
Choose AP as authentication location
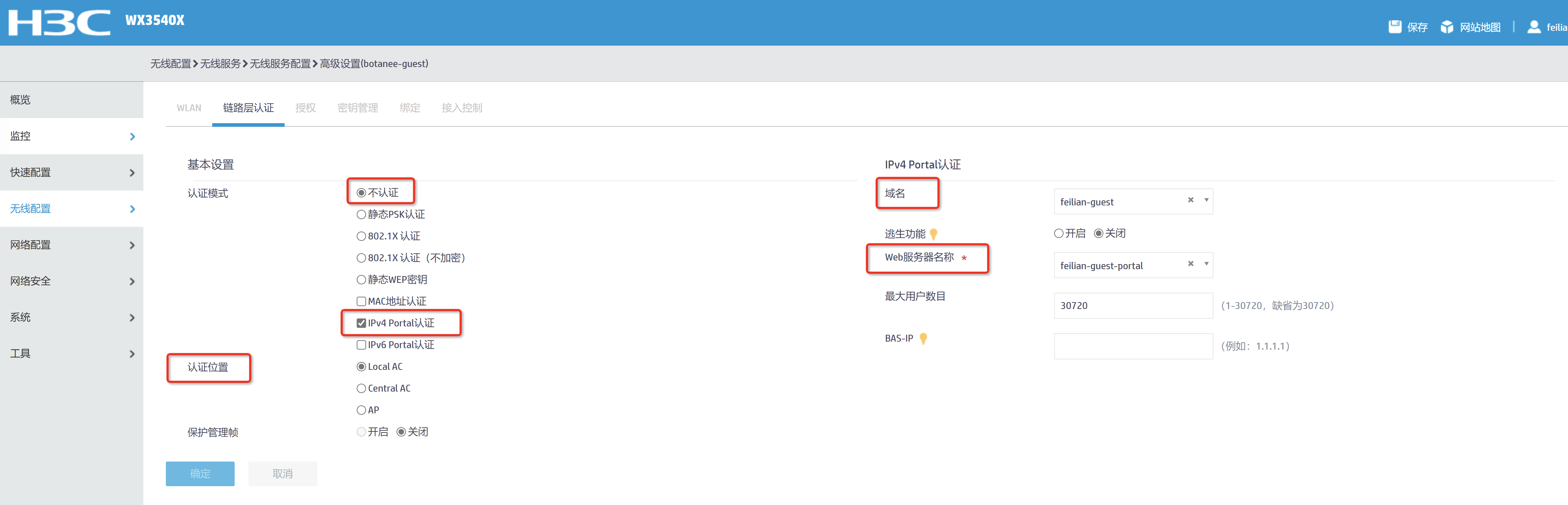coord(361,410)
